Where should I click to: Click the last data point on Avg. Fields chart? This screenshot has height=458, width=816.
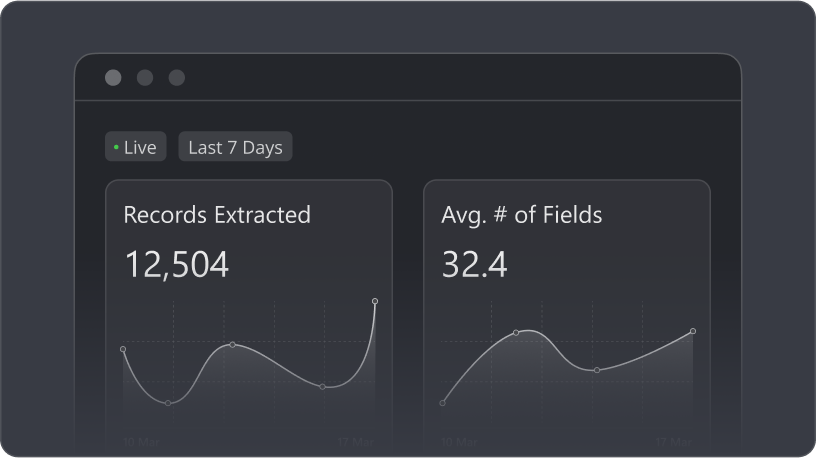coord(693,331)
